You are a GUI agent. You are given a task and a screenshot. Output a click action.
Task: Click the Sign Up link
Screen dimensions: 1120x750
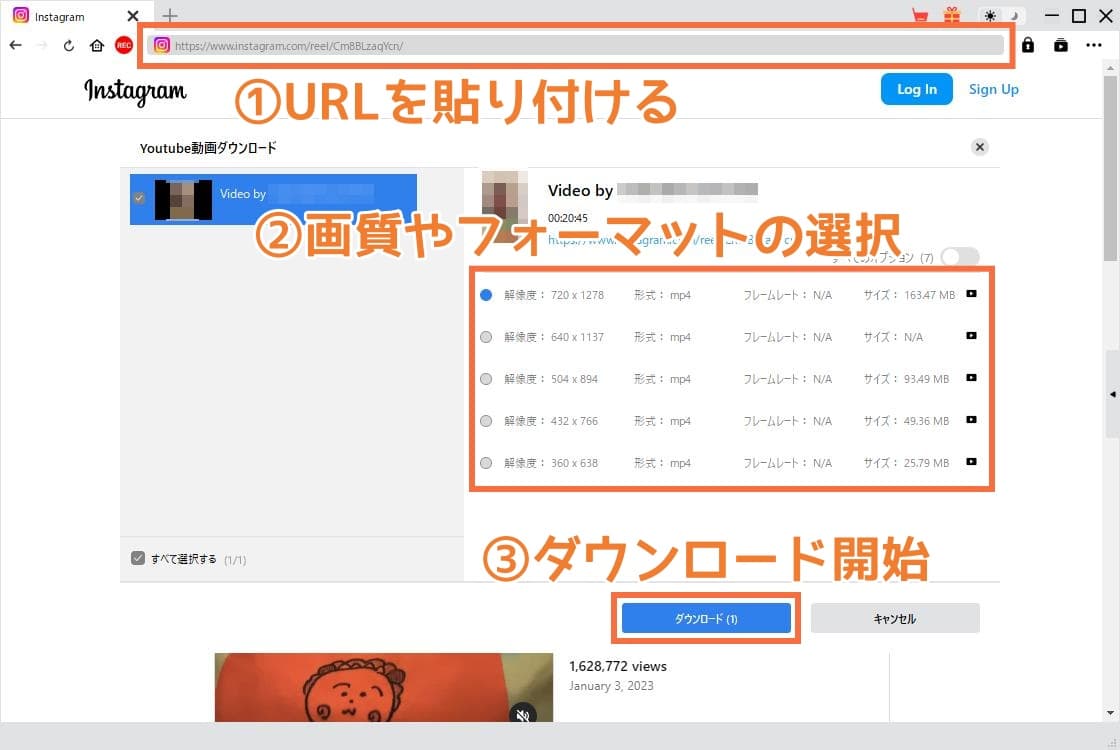coord(994,89)
